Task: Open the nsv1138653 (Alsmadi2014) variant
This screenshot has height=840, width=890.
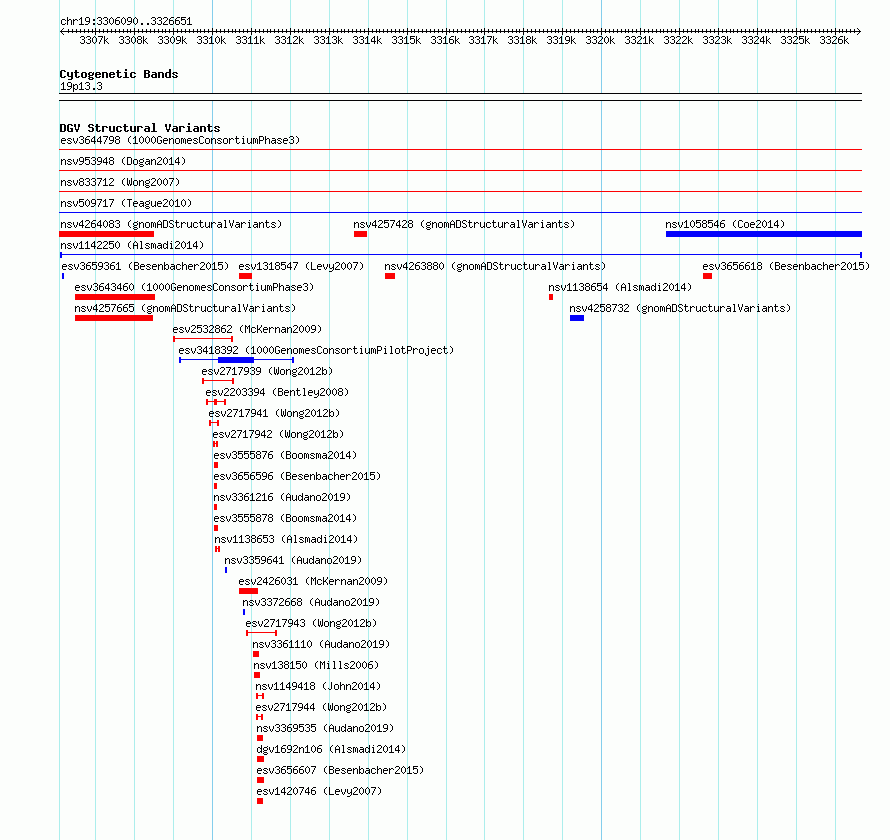Action: (x=286, y=539)
